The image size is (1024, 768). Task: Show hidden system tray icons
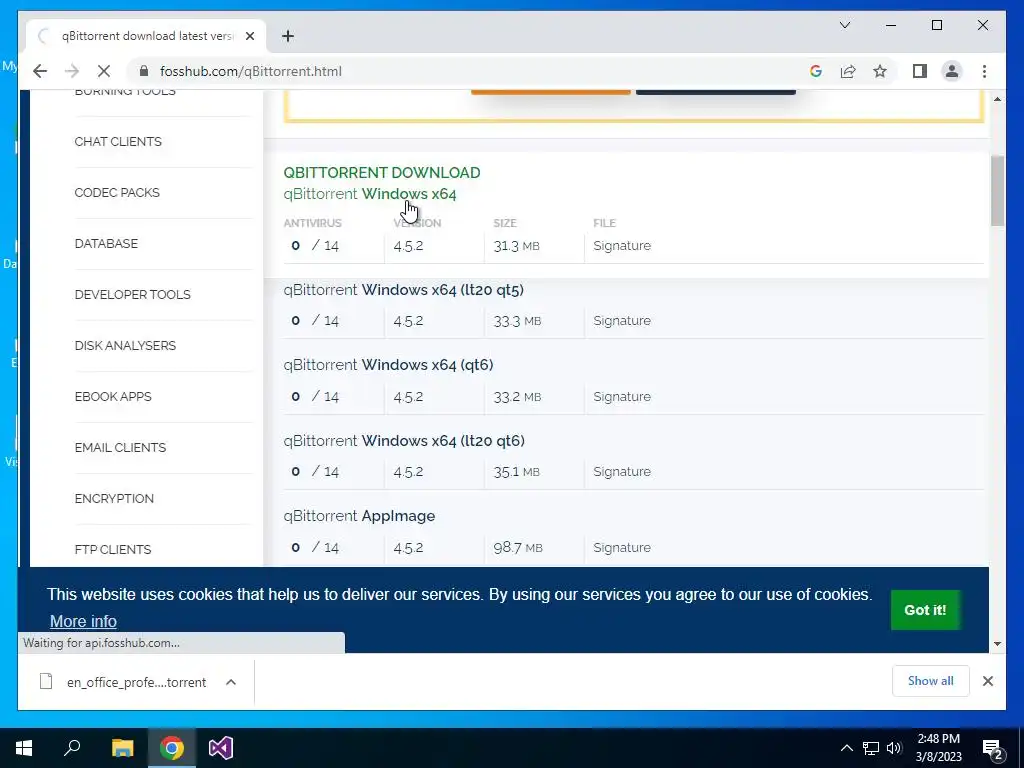(846, 748)
